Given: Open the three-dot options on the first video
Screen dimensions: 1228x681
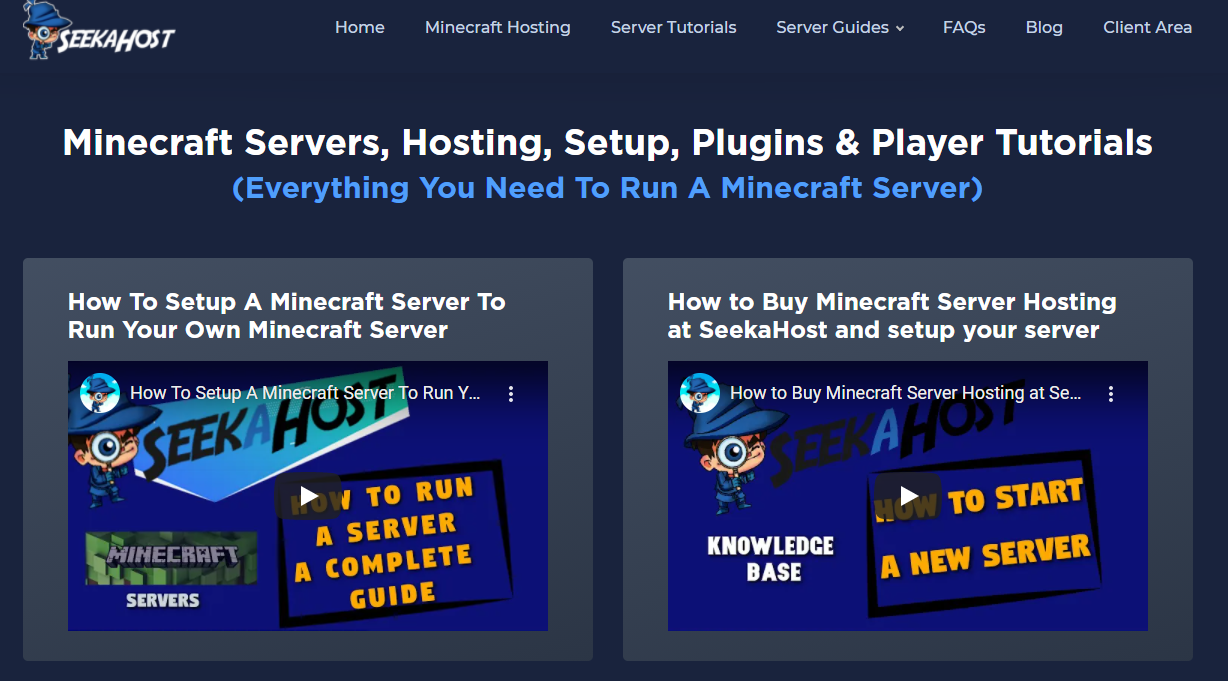Looking at the screenshot, I should click(511, 394).
